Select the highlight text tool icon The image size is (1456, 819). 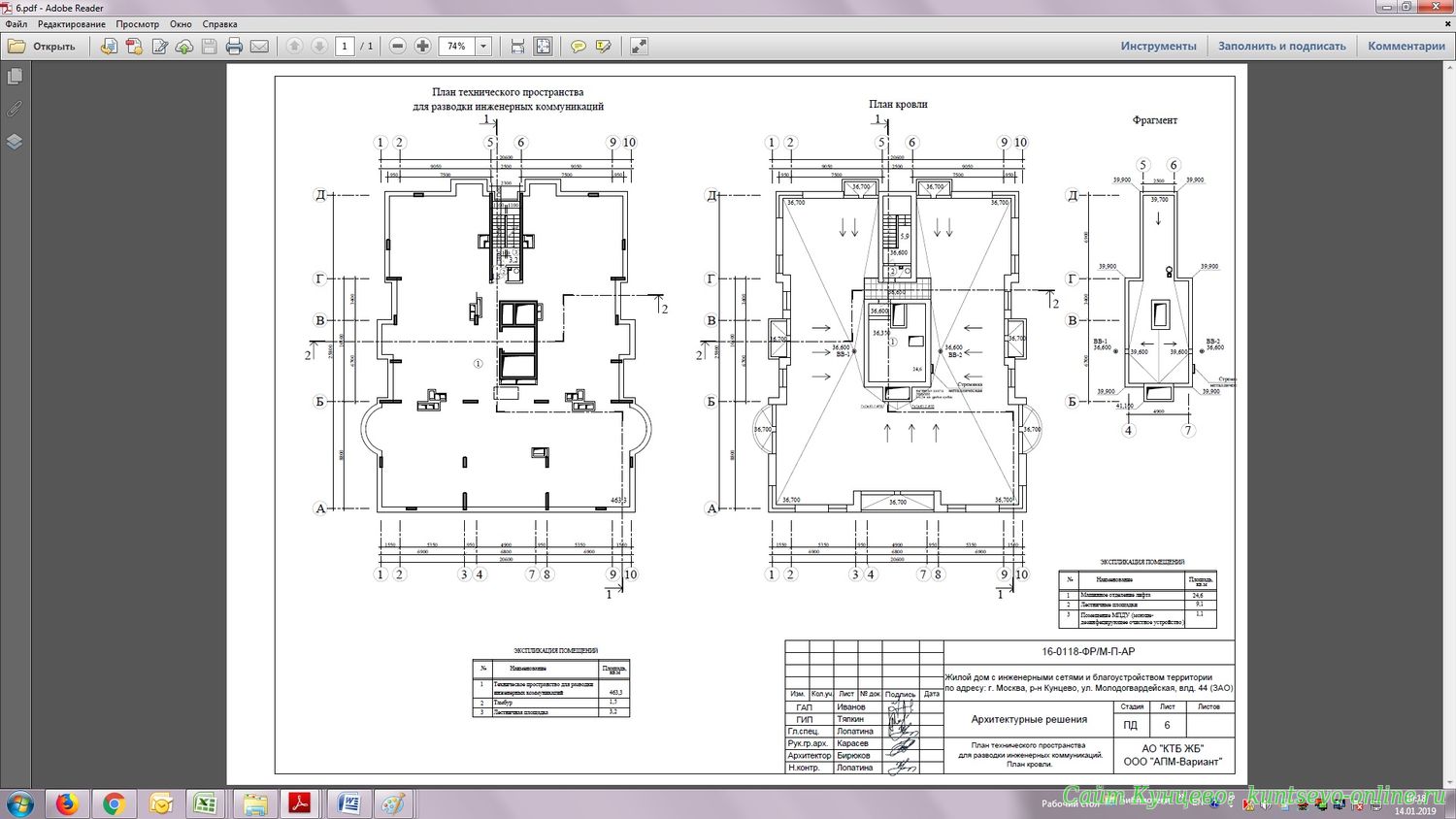(x=603, y=46)
